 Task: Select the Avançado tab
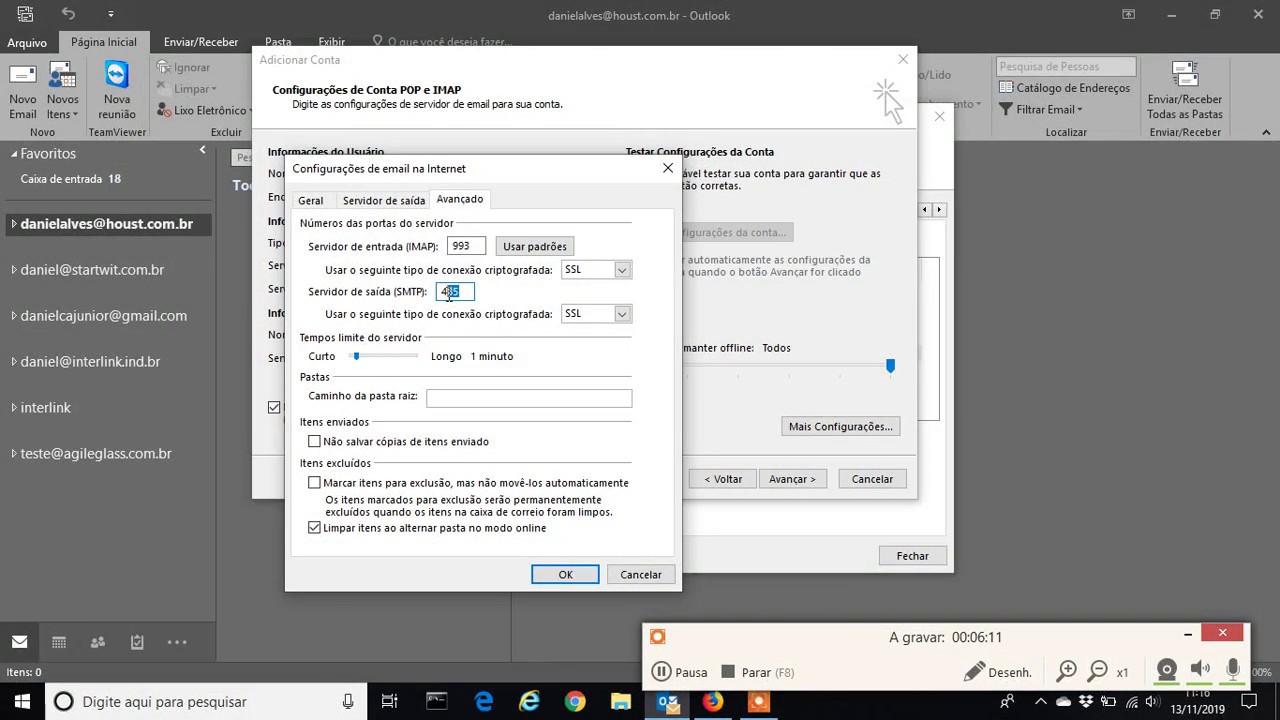[460, 199]
